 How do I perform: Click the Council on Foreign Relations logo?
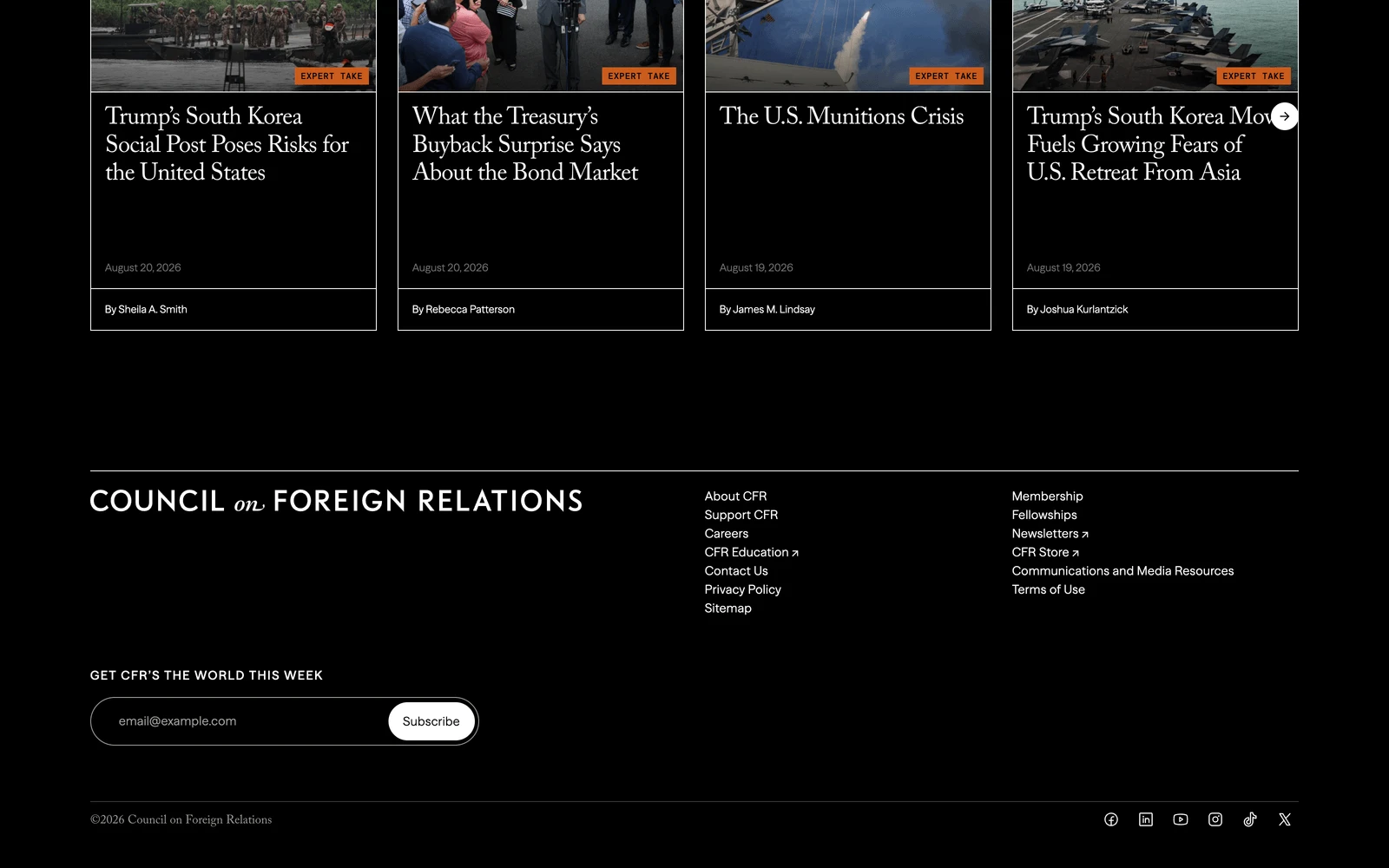(x=336, y=501)
